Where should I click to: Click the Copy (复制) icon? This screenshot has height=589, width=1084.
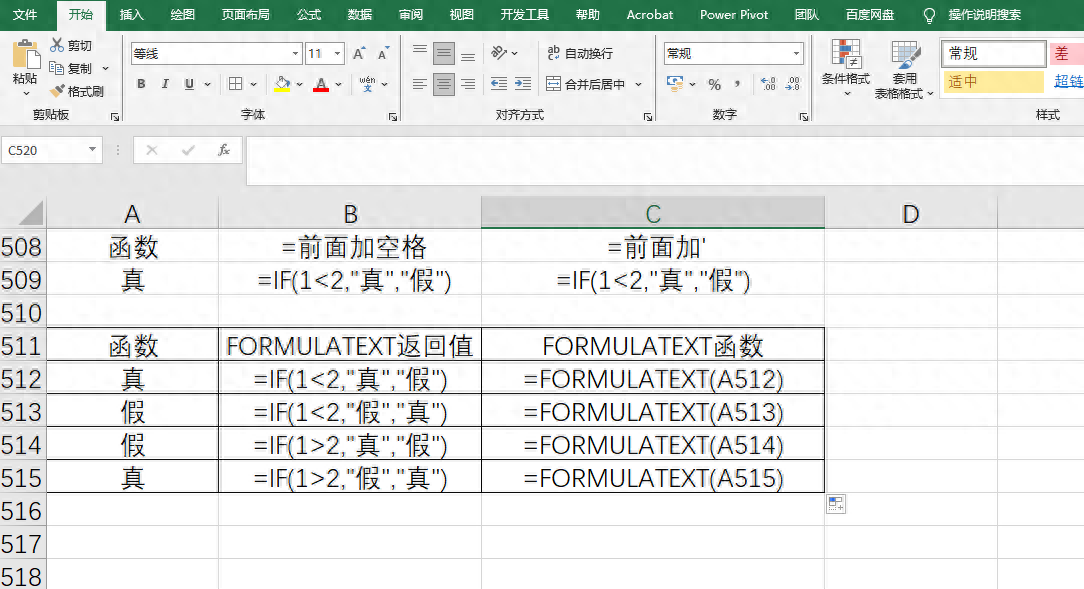pos(57,68)
